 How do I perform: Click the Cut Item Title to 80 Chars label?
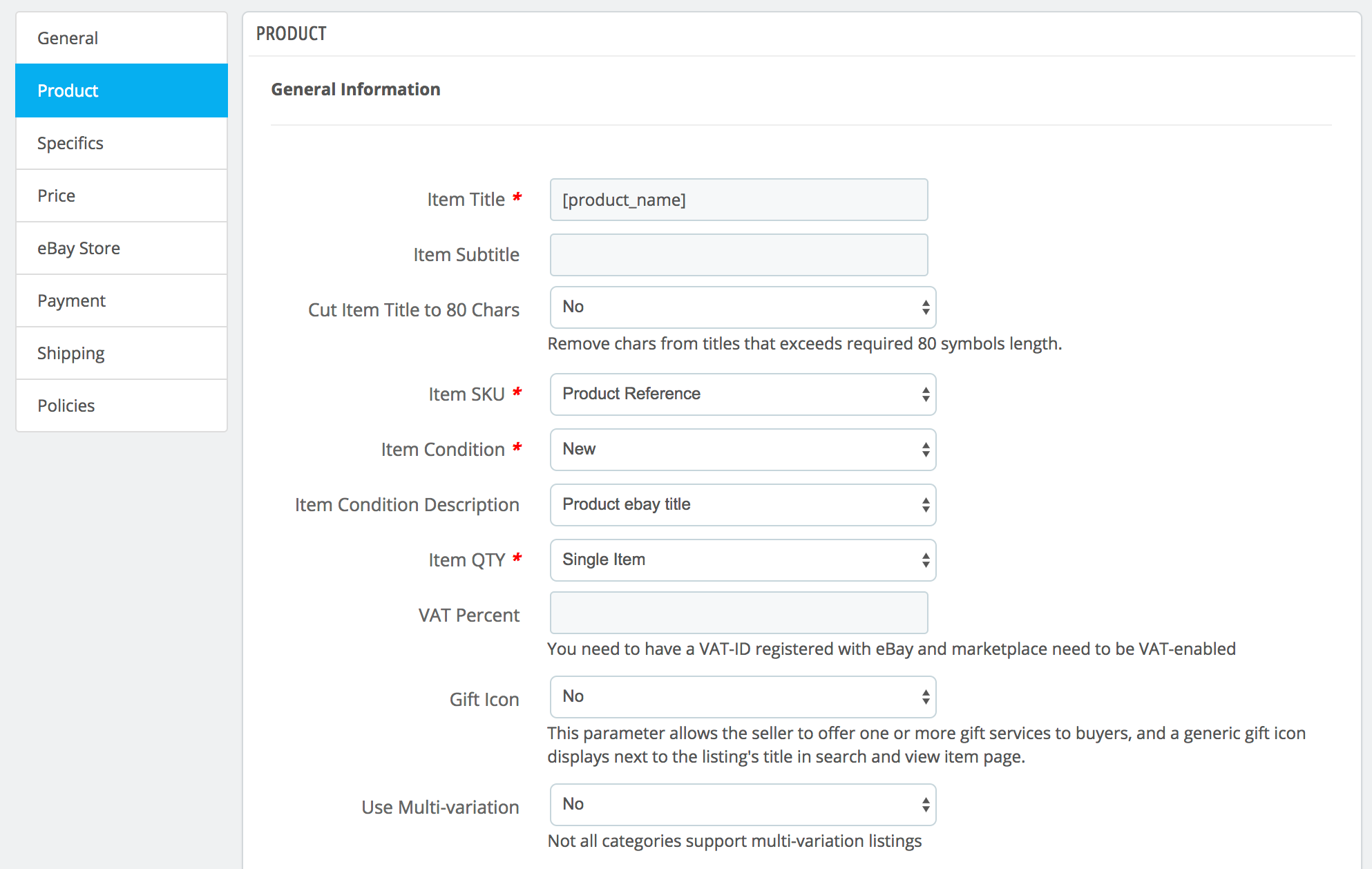(x=414, y=310)
